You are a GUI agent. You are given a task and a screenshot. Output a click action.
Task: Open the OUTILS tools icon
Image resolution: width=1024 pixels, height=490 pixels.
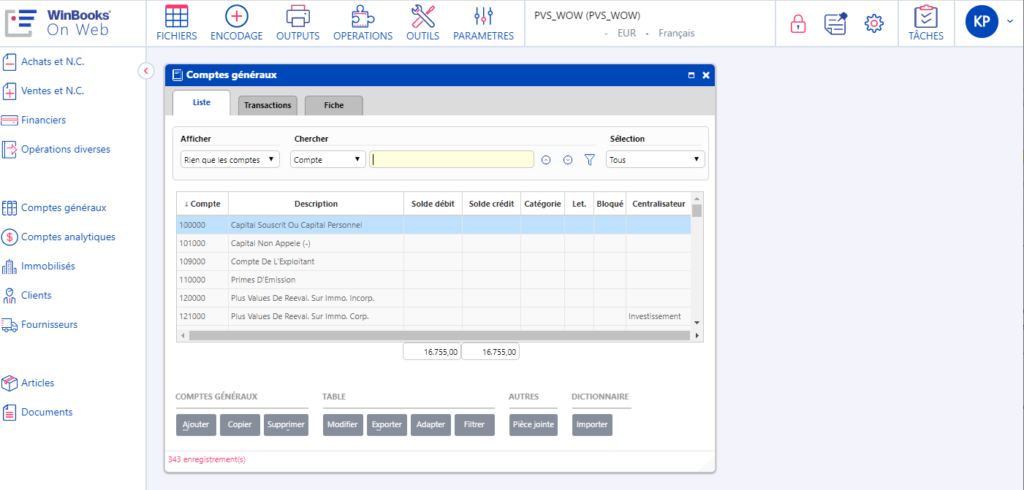coord(423,16)
